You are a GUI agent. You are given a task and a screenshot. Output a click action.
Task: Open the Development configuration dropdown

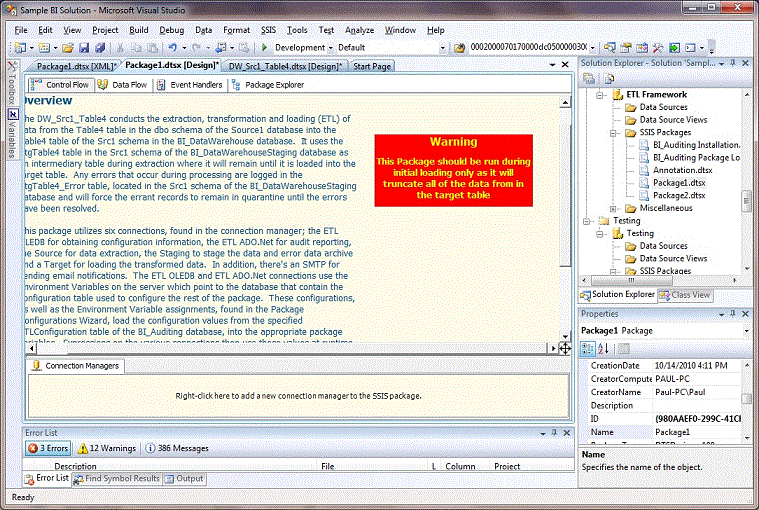pyautogui.click(x=331, y=48)
